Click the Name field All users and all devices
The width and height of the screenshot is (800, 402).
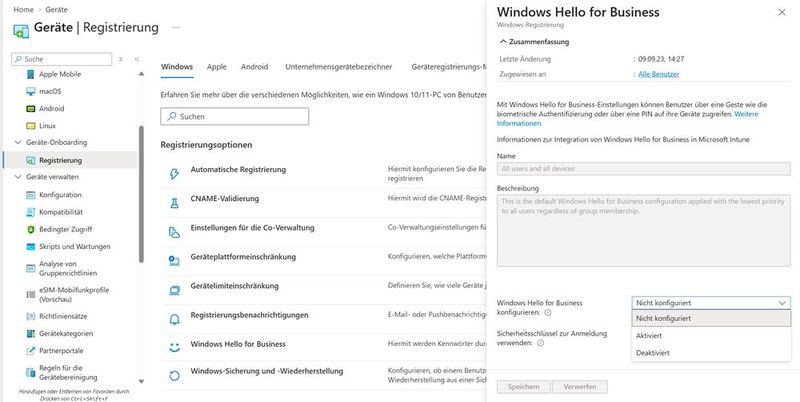(x=644, y=169)
